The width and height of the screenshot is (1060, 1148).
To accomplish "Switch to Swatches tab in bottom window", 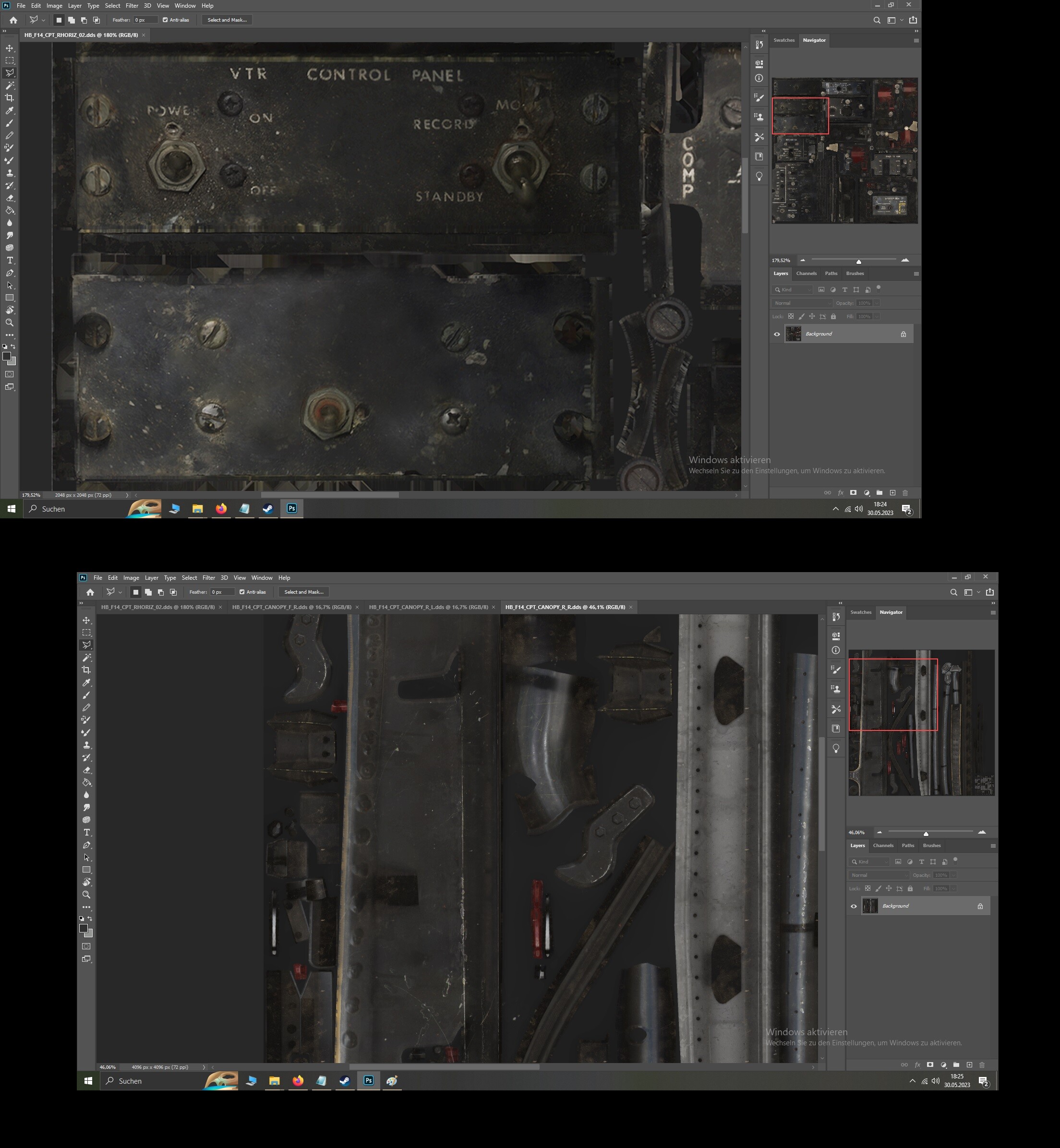I will pos(860,612).
